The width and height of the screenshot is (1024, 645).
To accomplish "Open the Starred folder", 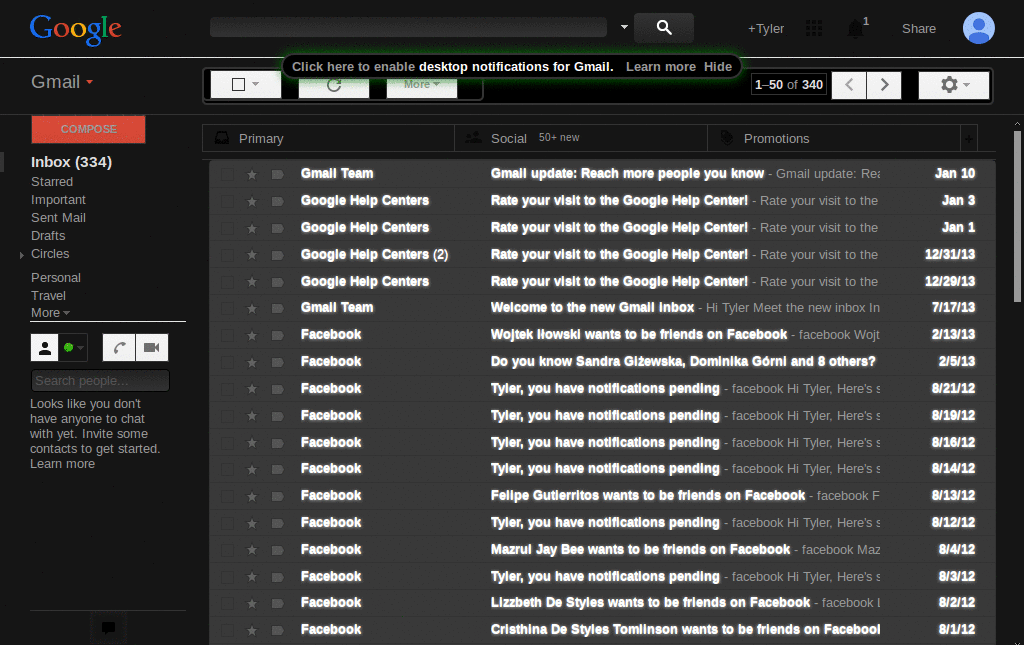I will click(x=52, y=181).
